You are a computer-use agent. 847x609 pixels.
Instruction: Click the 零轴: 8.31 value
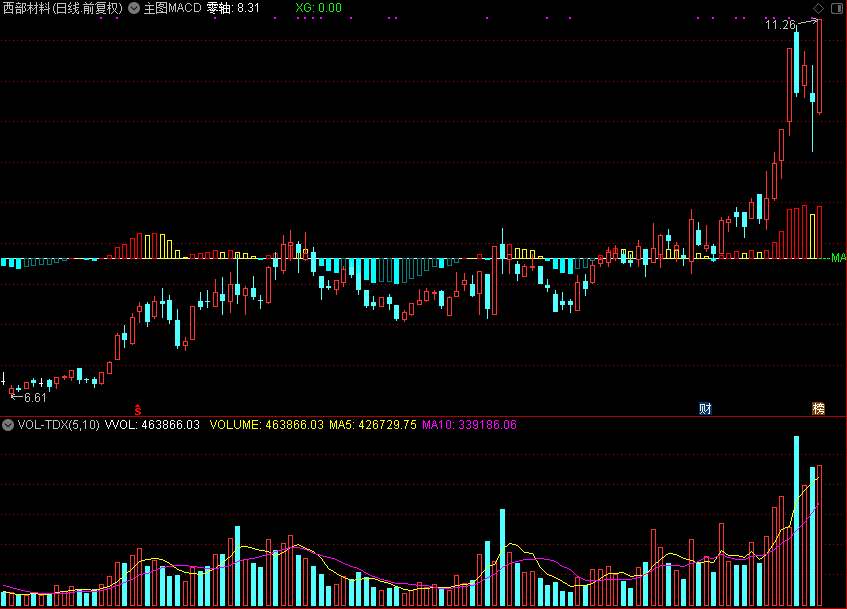point(233,8)
